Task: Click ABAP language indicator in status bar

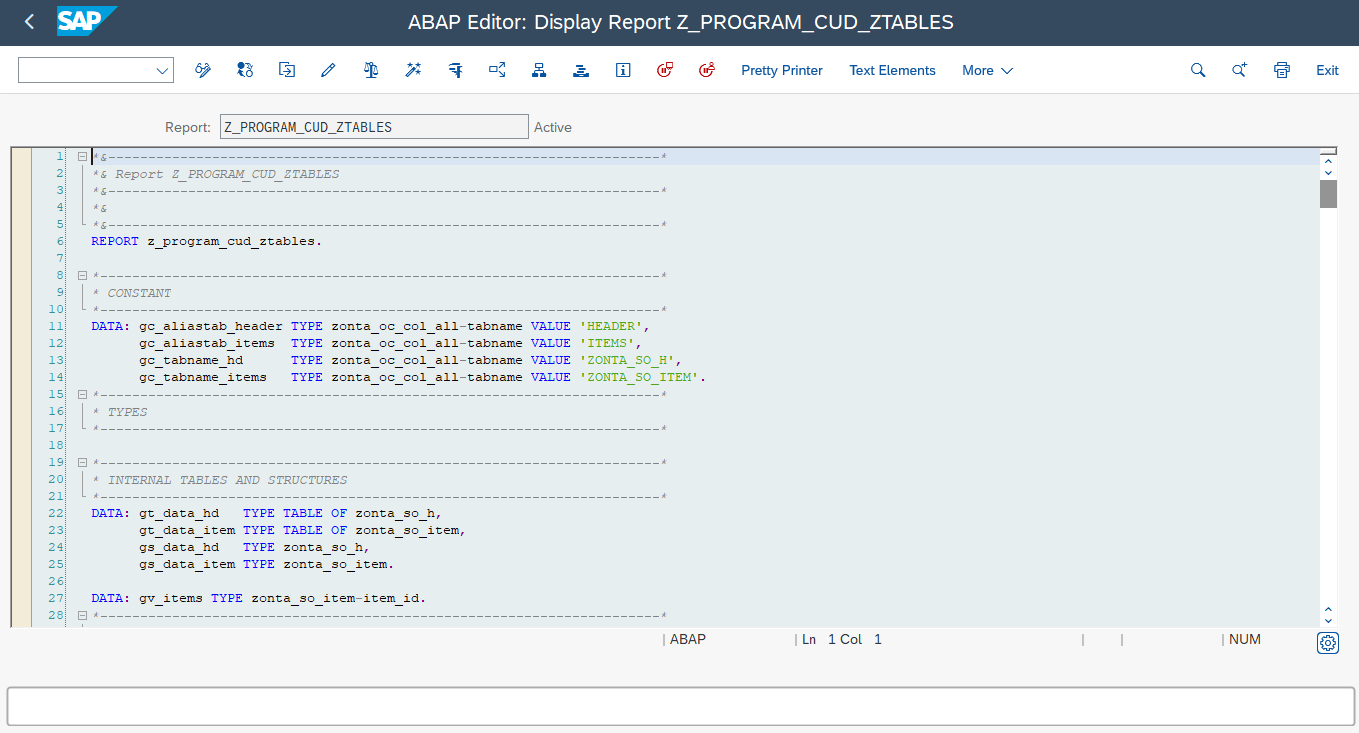Action: pos(688,639)
